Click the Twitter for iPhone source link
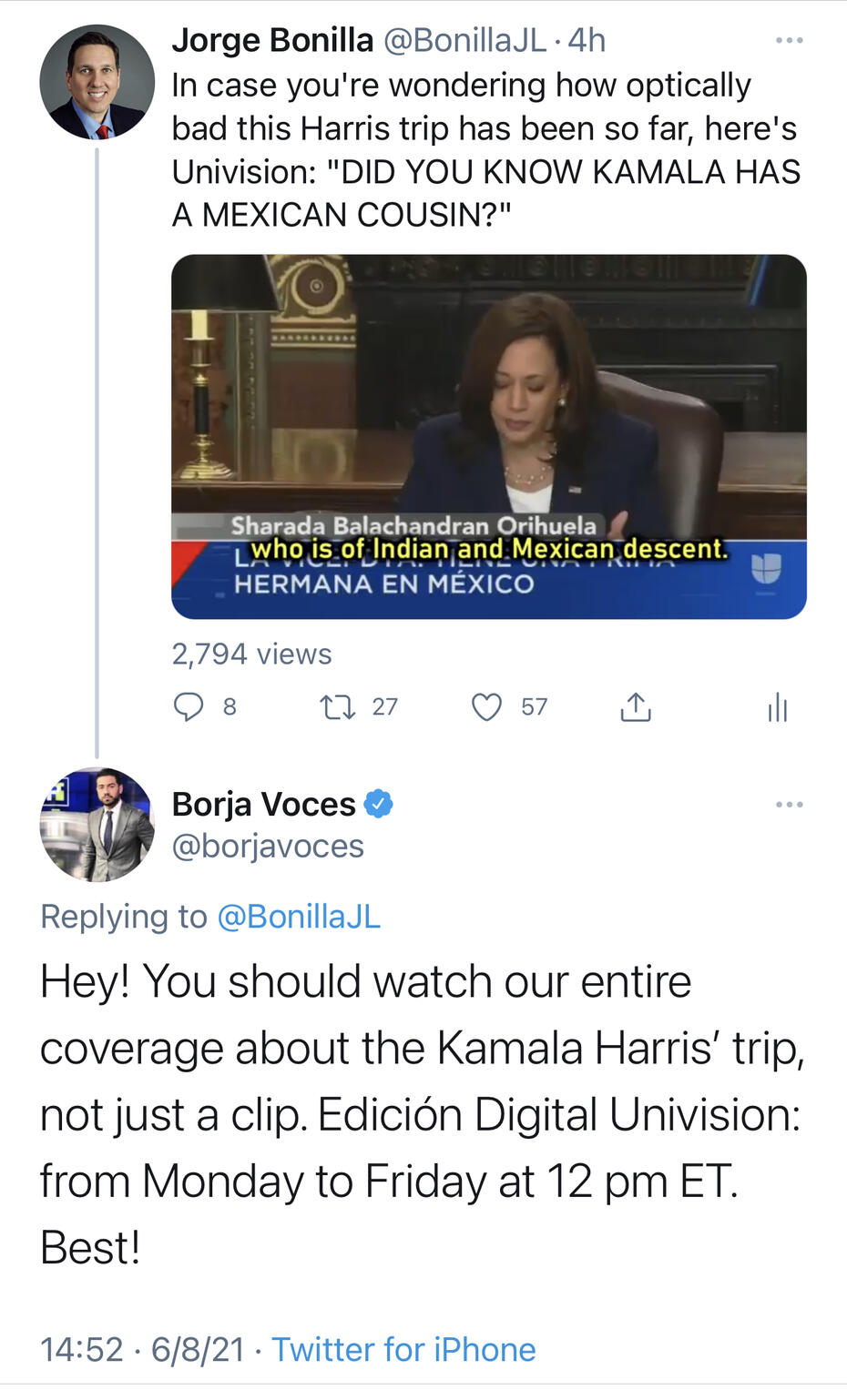 pyautogui.click(x=403, y=1349)
